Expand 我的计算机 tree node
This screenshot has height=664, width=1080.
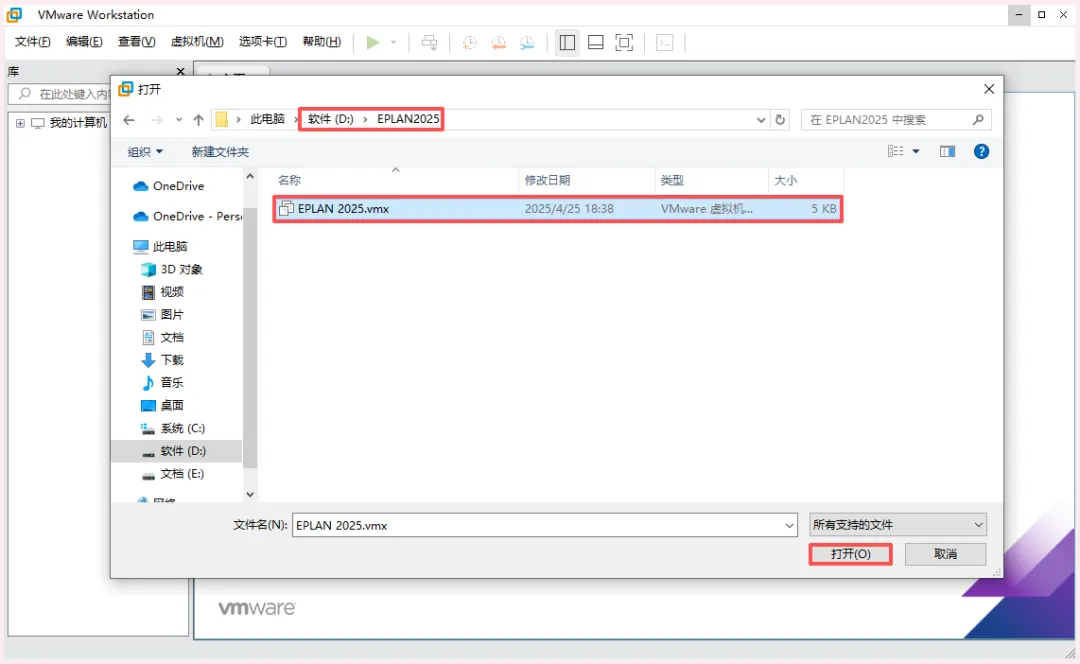click(x=20, y=123)
